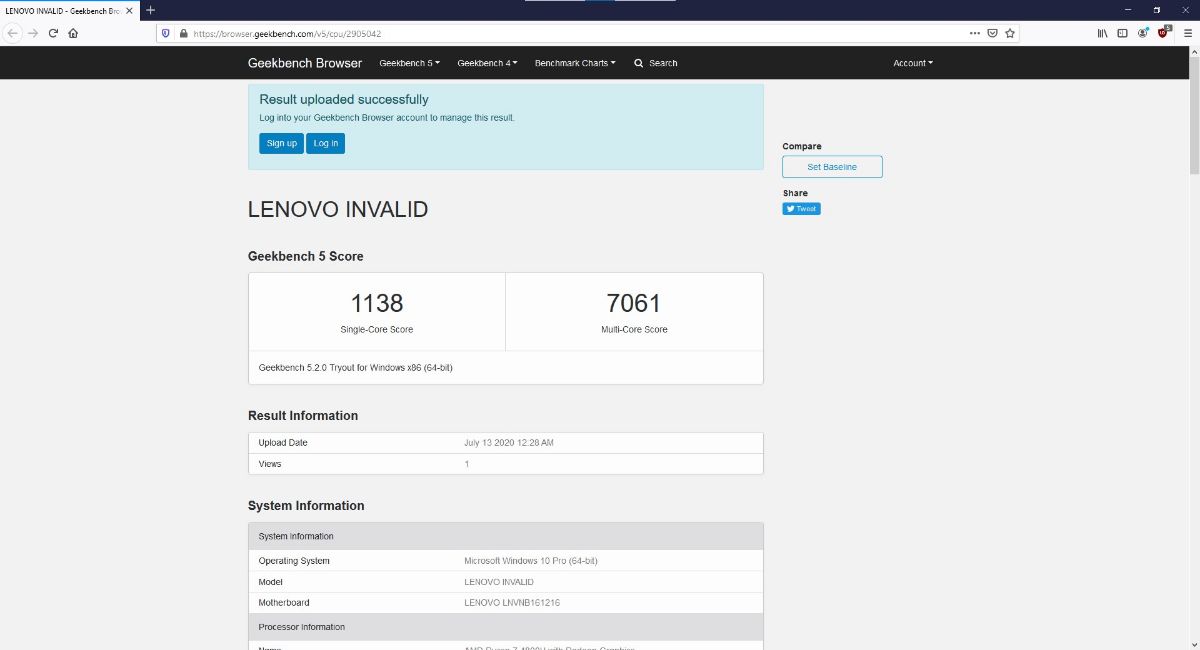
Task: Save the page to Pocket
Action: [992, 33]
